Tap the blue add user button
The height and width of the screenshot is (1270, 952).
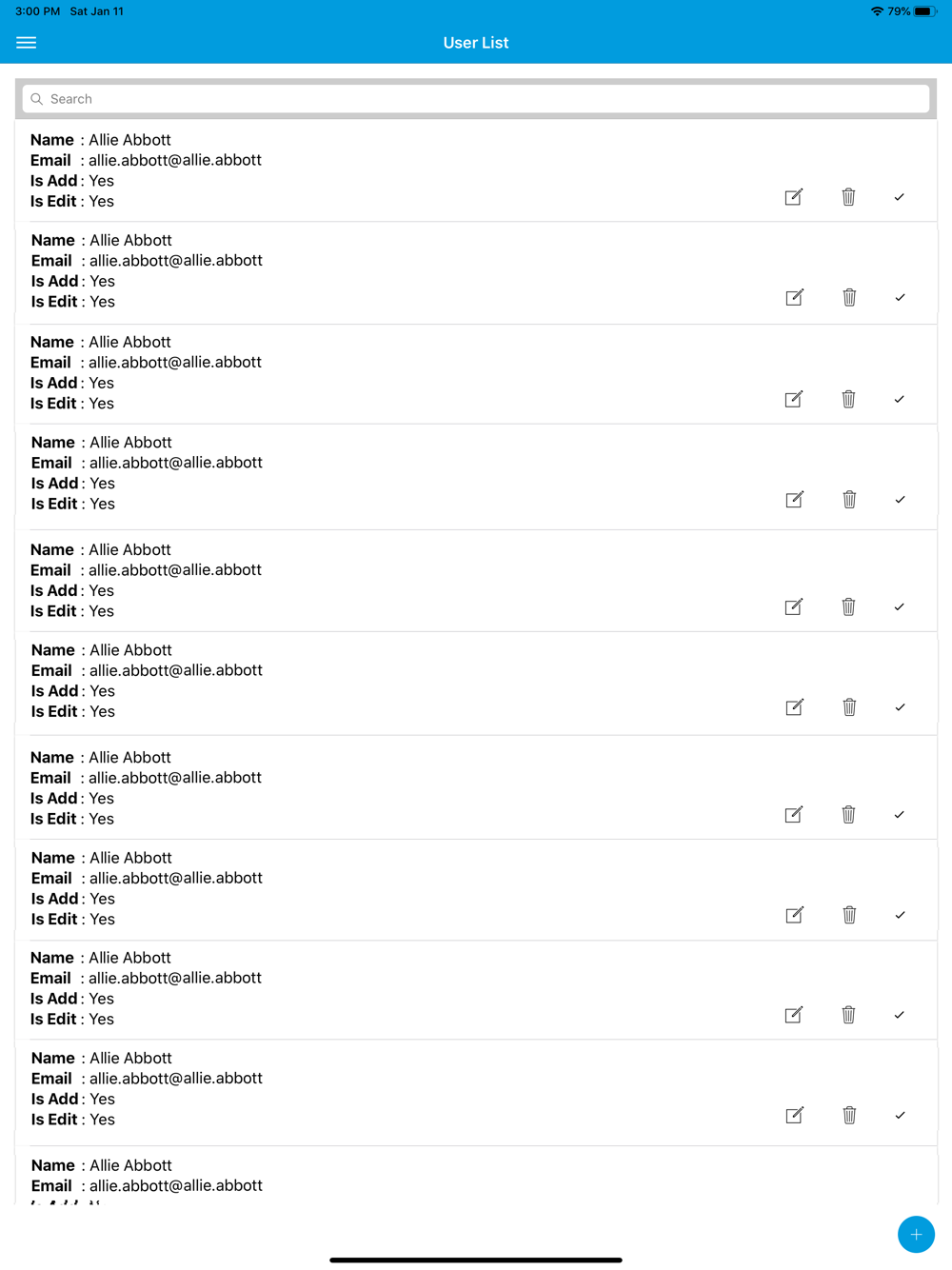click(x=916, y=1235)
